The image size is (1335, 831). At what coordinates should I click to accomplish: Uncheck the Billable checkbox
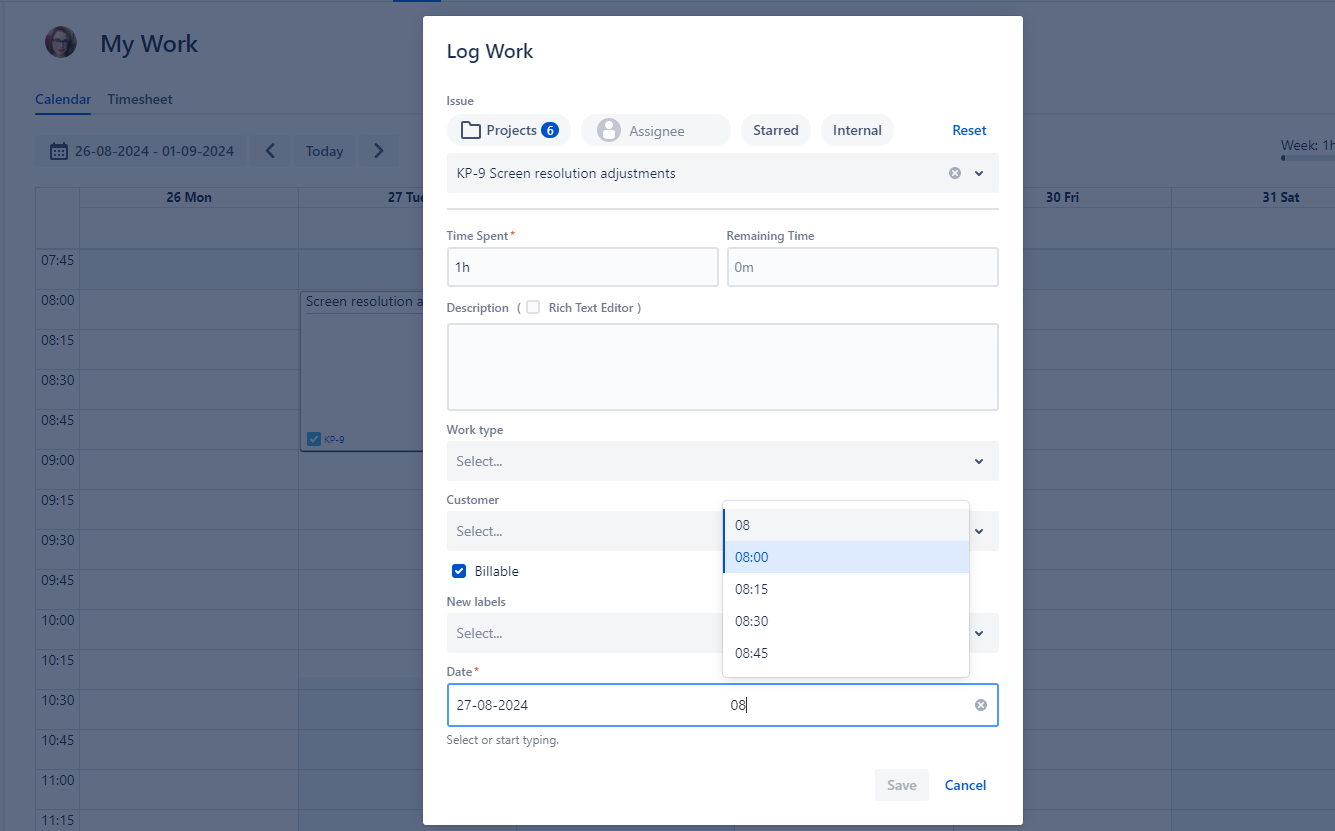[459, 571]
